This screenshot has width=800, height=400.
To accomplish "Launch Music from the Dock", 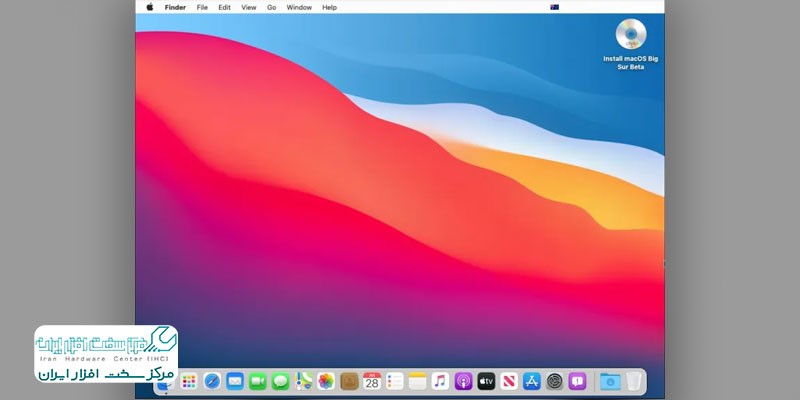I will (440, 381).
